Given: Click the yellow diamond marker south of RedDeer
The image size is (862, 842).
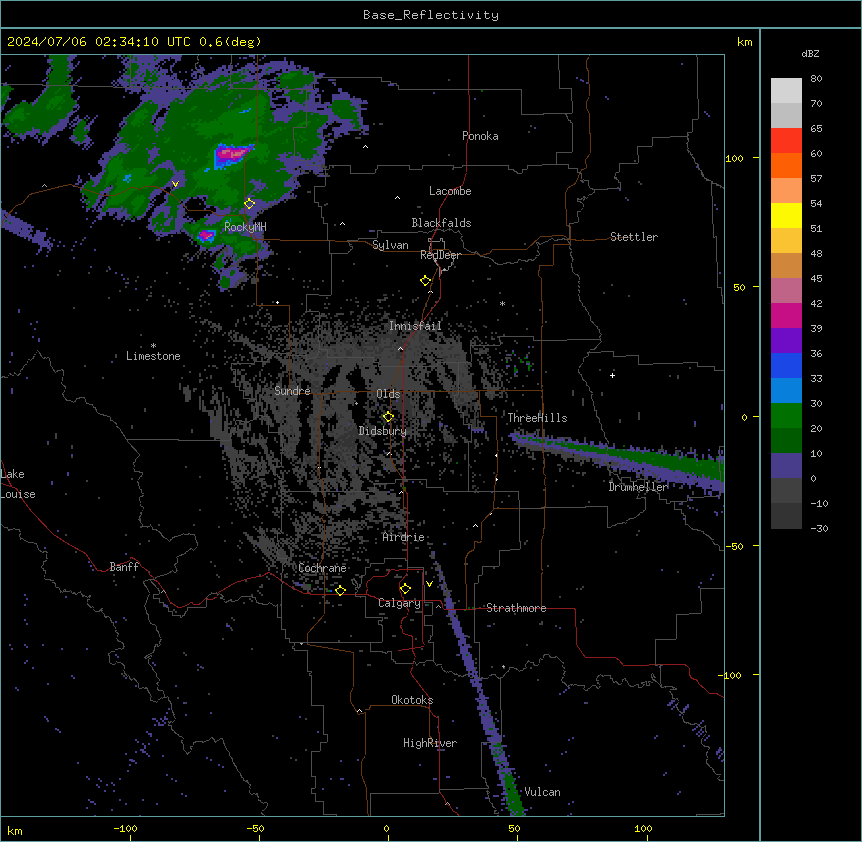Looking at the screenshot, I should [426, 281].
